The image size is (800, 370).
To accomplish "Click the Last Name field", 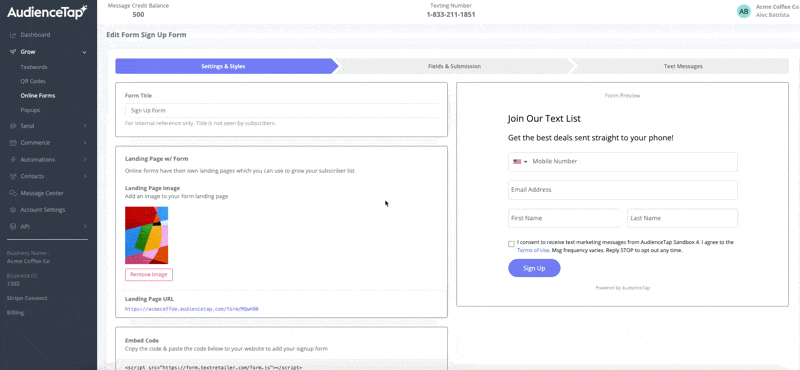I will (683, 218).
